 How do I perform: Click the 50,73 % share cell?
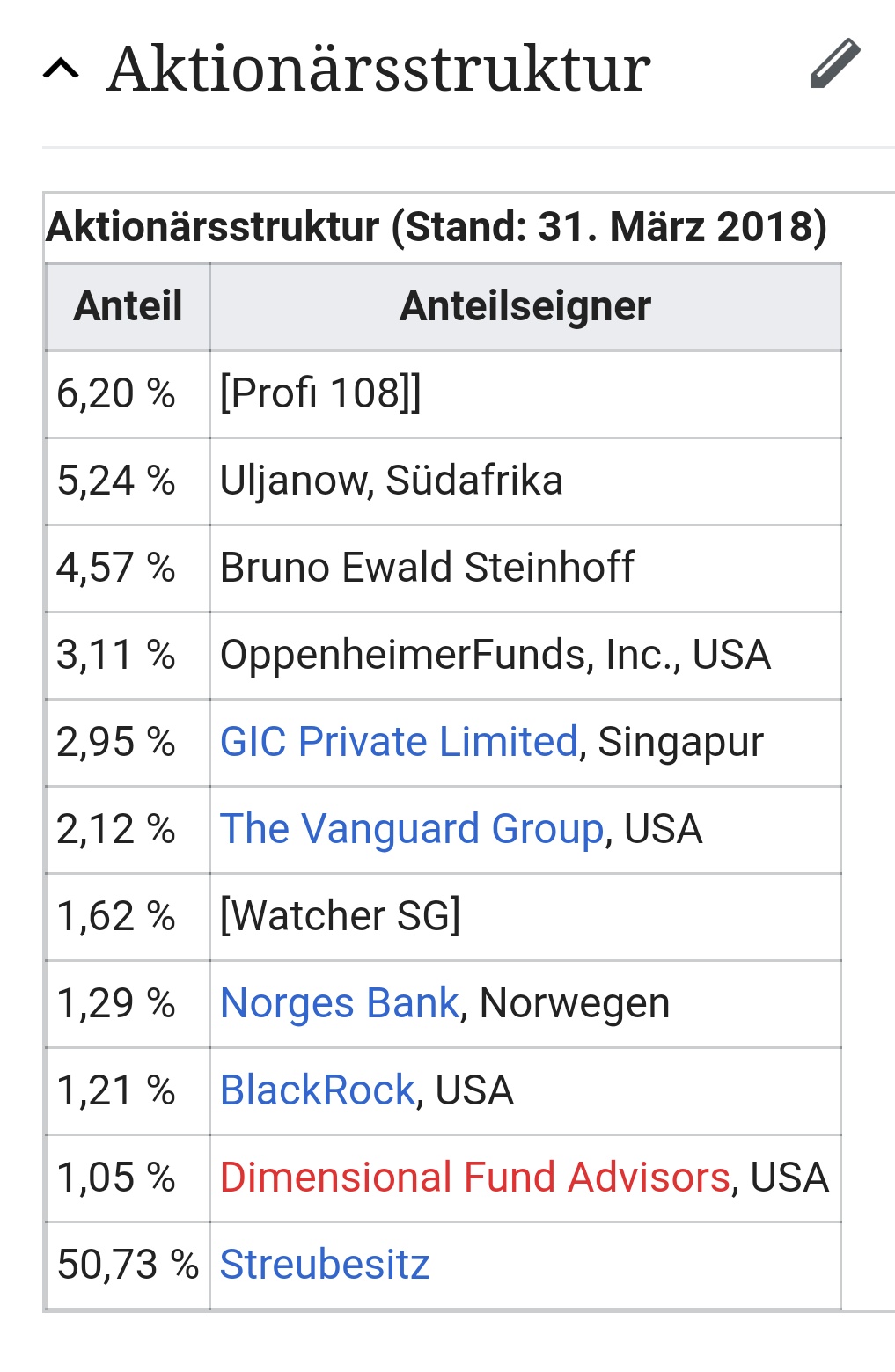pyautogui.click(x=128, y=1265)
